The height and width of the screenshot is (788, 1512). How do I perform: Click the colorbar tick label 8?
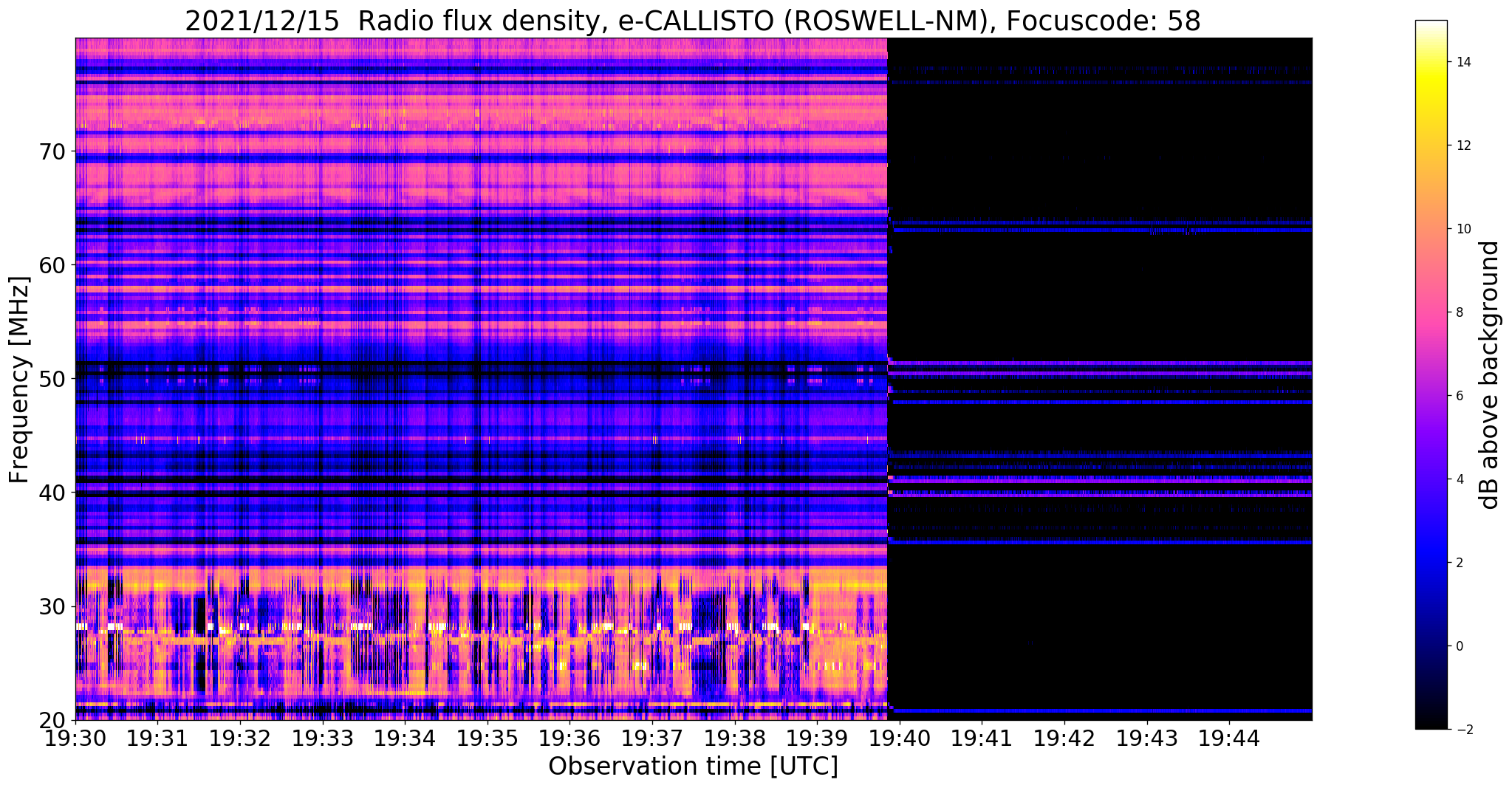coord(1458,312)
